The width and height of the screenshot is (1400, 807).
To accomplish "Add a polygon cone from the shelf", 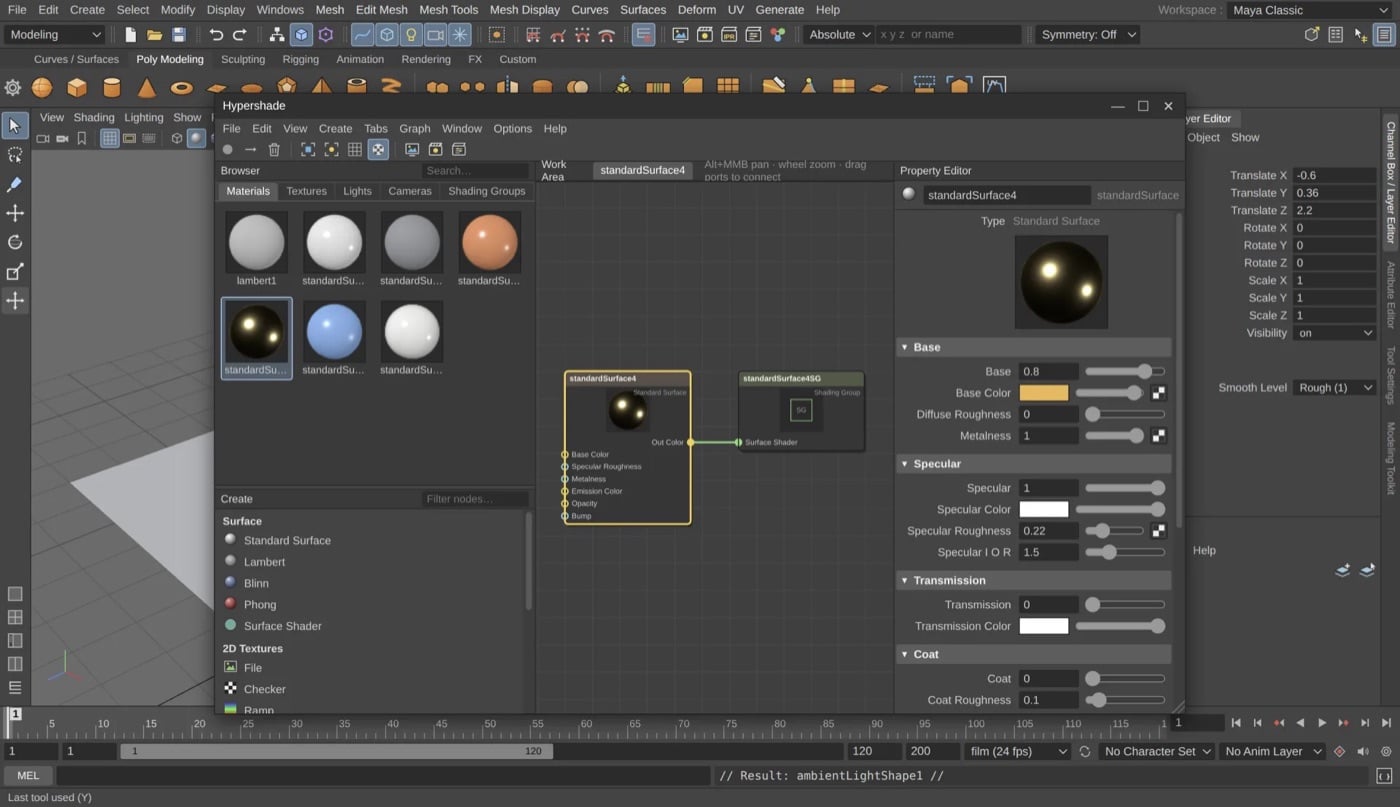I will point(147,87).
